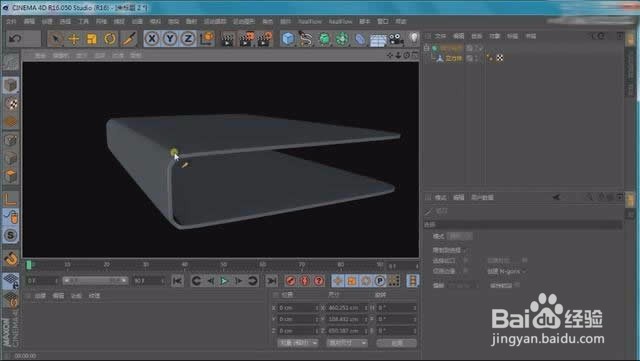Image resolution: width=640 pixels, height=361 pixels.
Task: Open the 对象(相对) coordinate dropdown
Action: click(298, 343)
